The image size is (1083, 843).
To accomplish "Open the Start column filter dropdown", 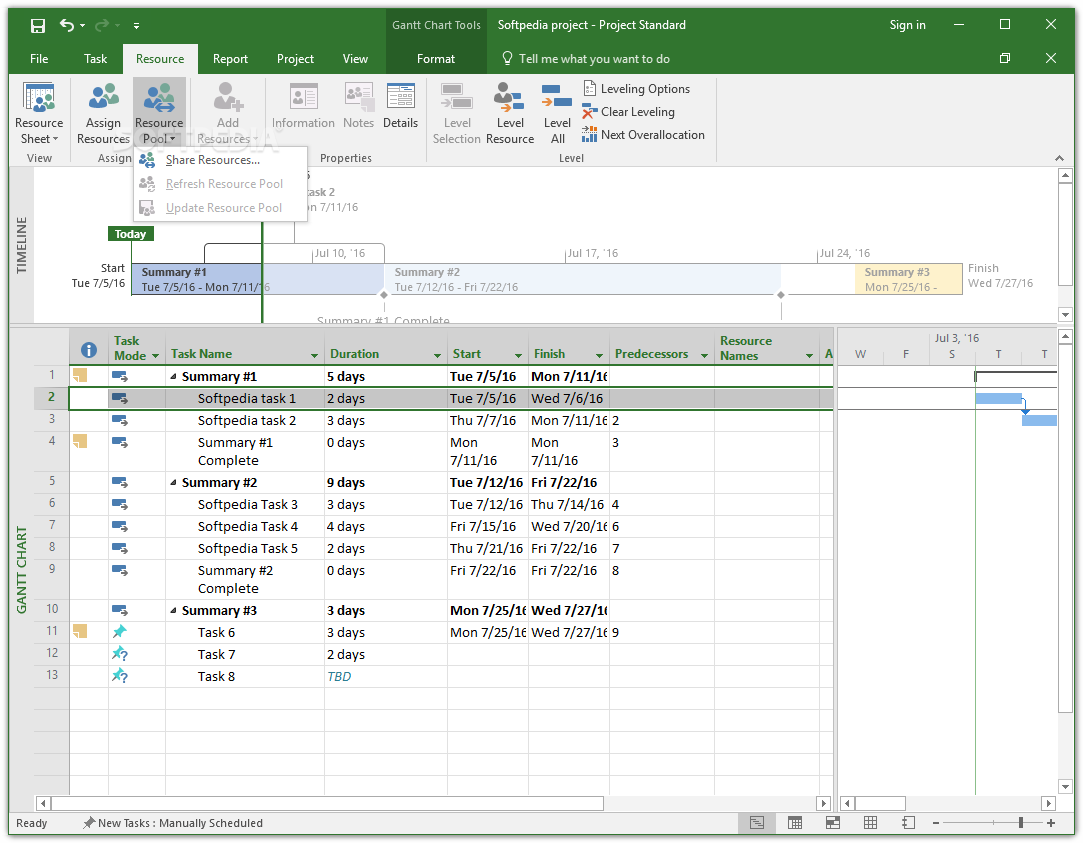I will [518, 356].
